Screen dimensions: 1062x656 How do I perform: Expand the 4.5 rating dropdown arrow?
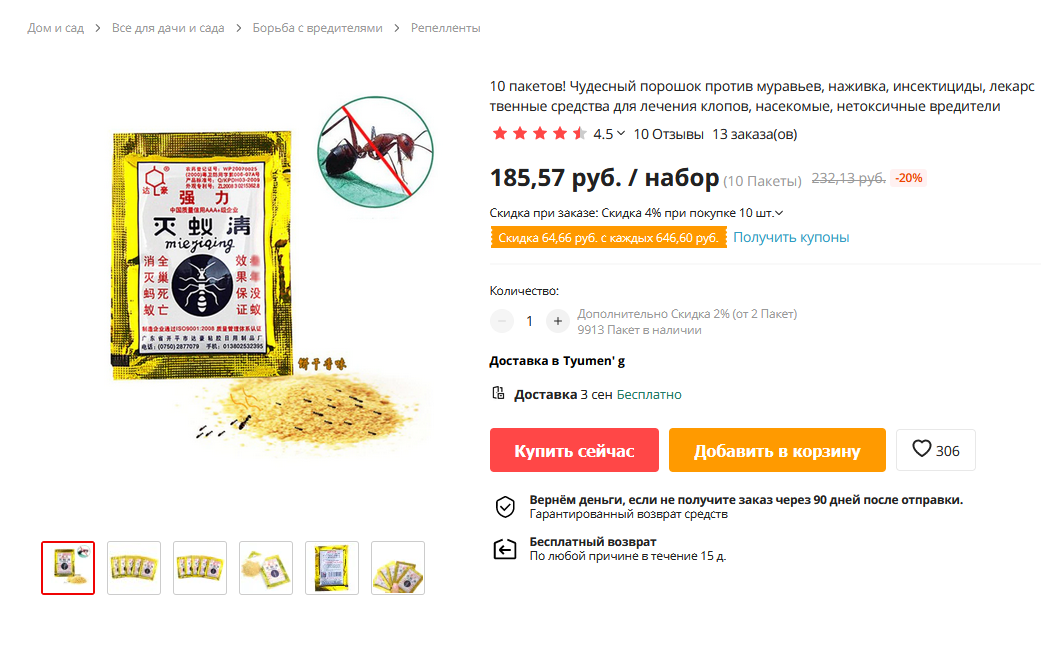click(x=620, y=133)
